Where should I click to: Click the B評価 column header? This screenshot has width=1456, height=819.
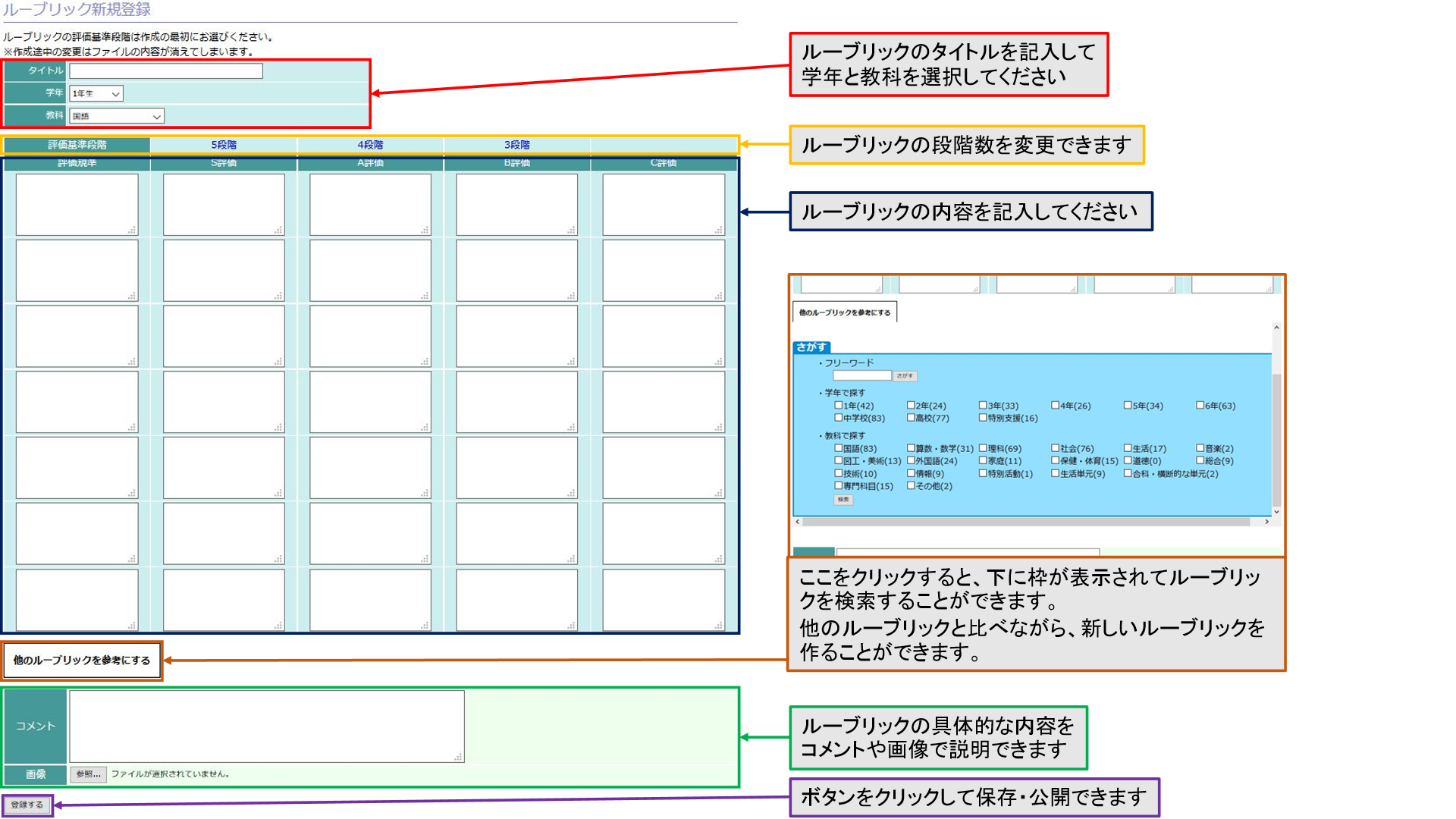(516, 163)
